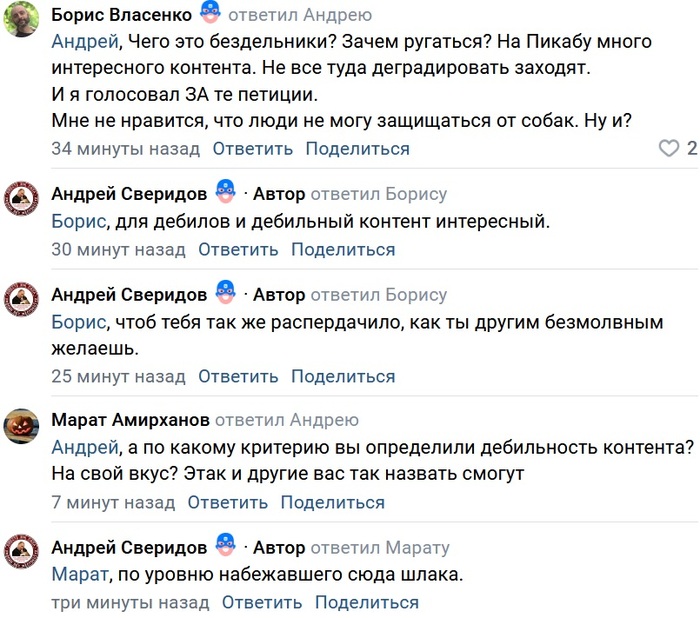Share the comment posted 34 минуты назад

[x=357, y=149]
